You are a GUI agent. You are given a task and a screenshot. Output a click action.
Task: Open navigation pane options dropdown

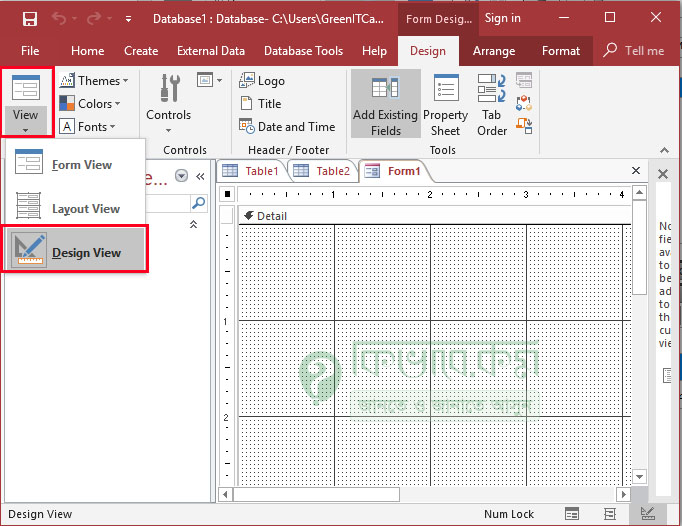click(x=181, y=176)
